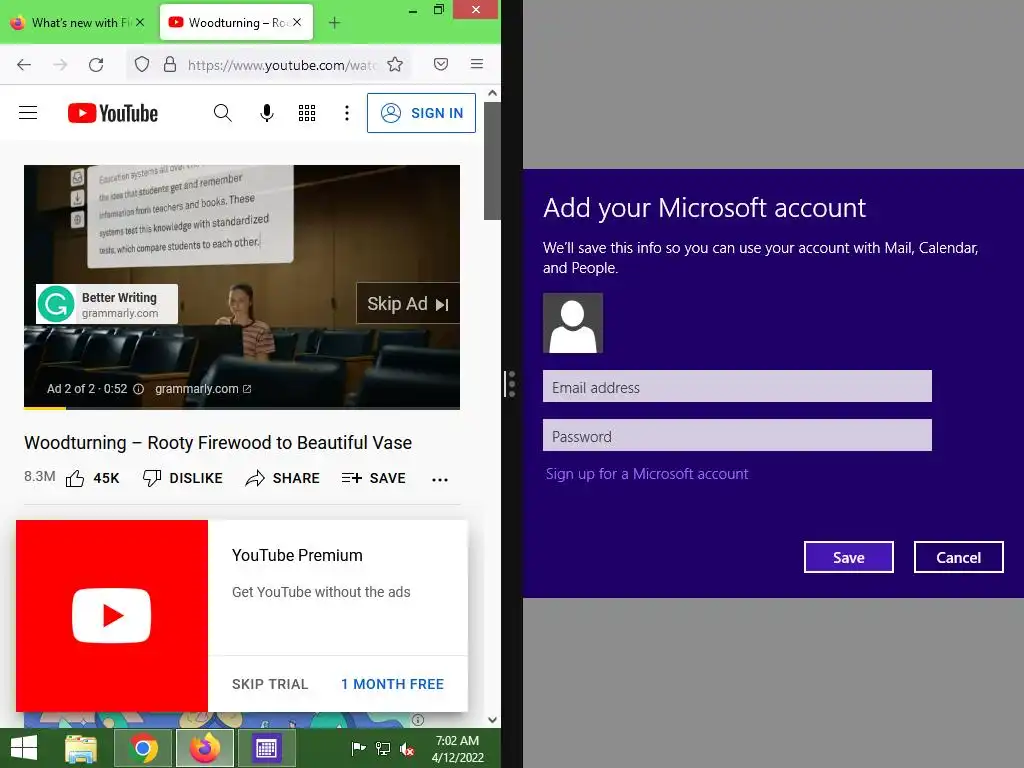
Task: Search with voice microphone icon
Action: 266,113
